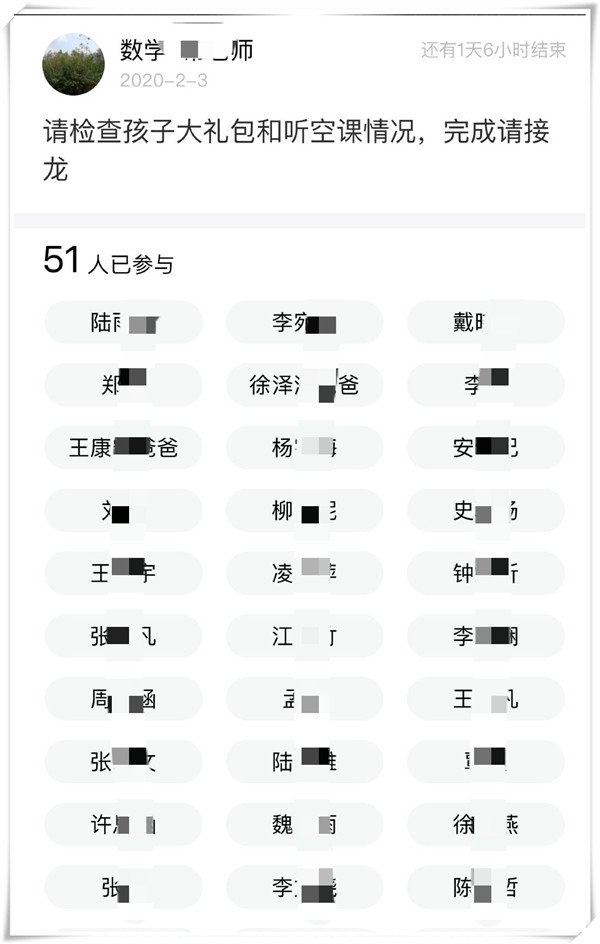Select the name chip starting with 陆雨
This screenshot has height=944, width=600.
(123, 322)
